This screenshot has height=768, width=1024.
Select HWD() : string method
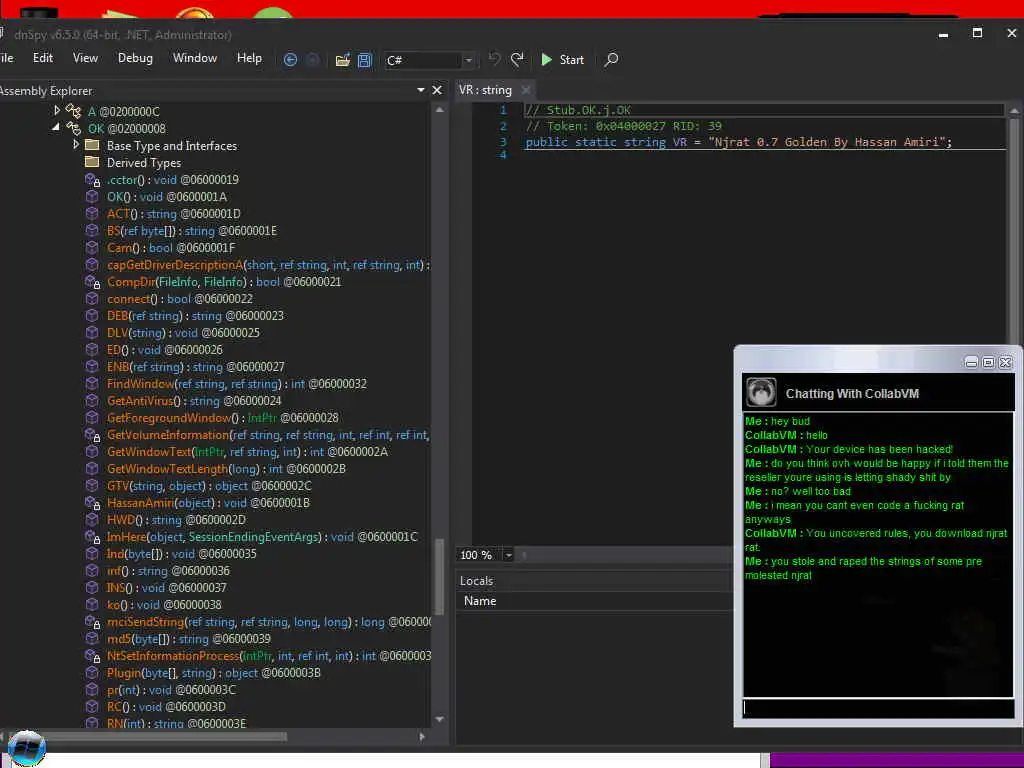(176, 520)
